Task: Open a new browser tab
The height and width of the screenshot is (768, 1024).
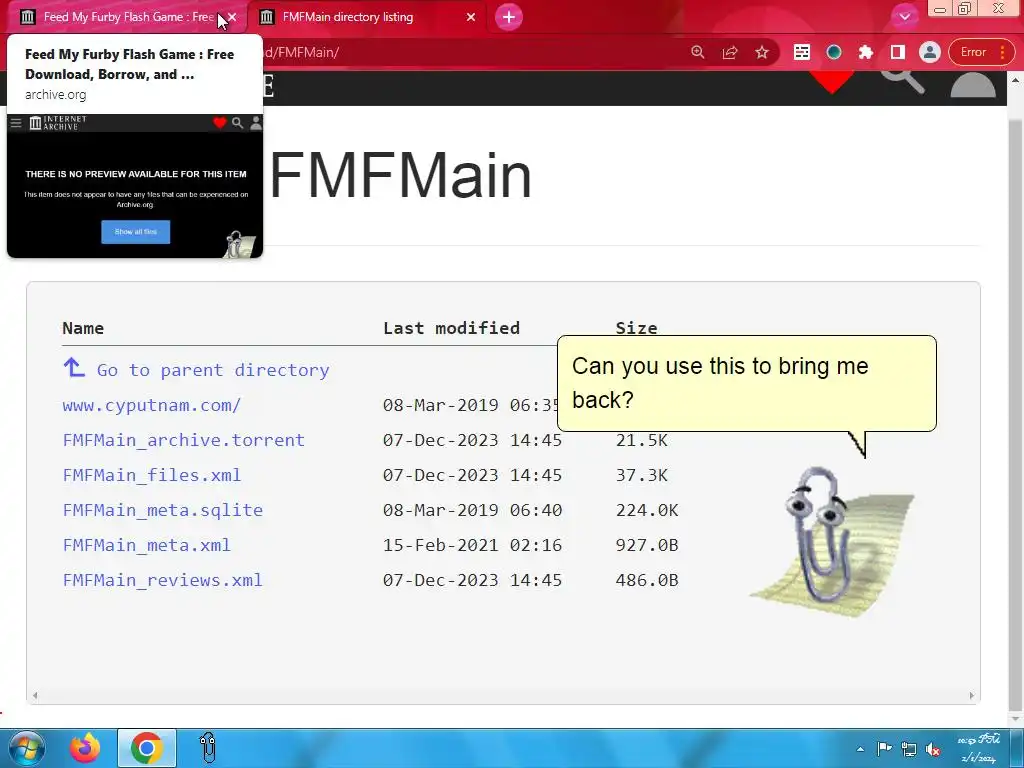Action: [509, 17]
